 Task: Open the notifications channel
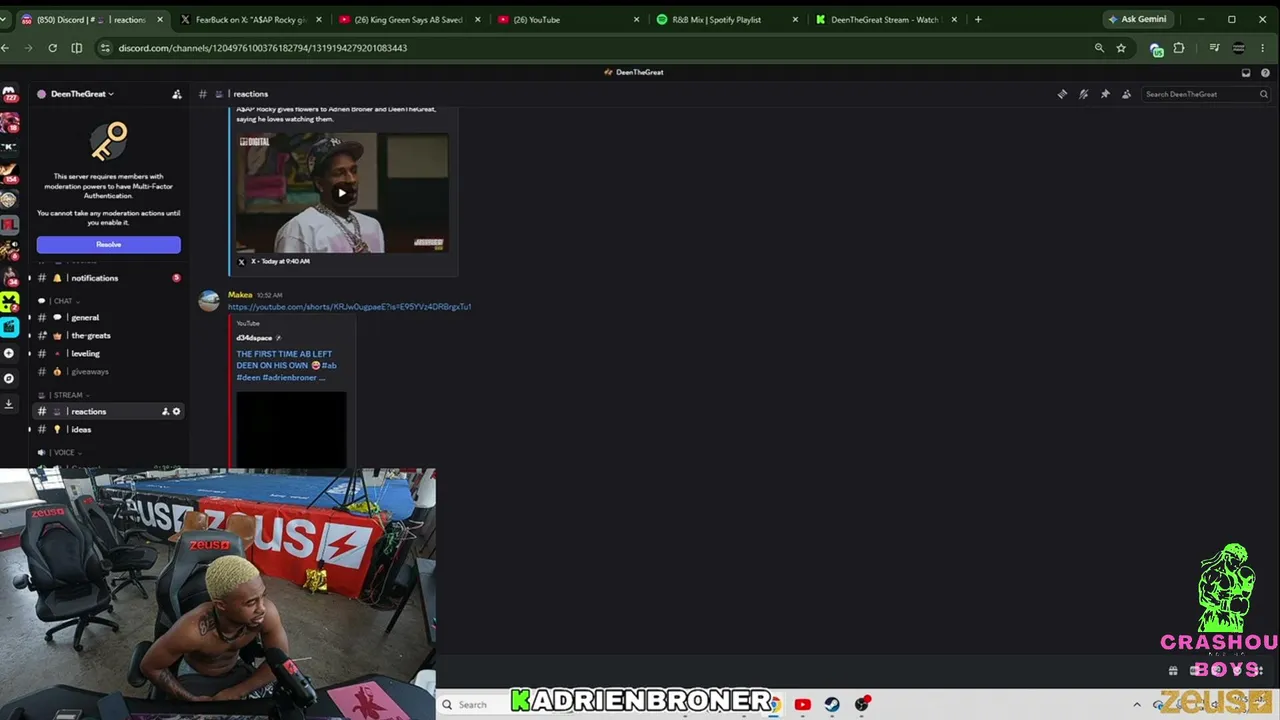point(109,278)
